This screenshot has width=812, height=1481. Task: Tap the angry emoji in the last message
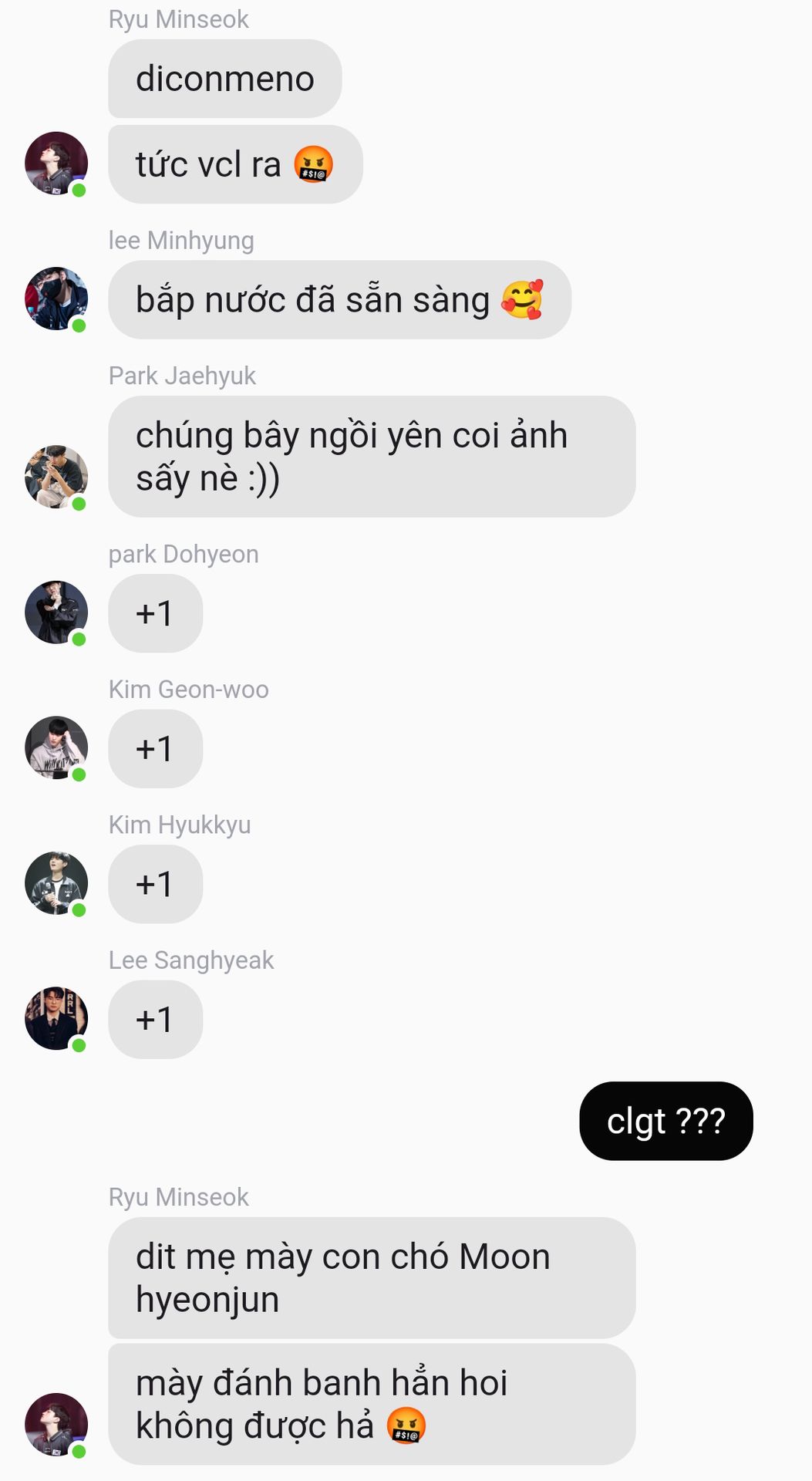[x=406, y=1425]
